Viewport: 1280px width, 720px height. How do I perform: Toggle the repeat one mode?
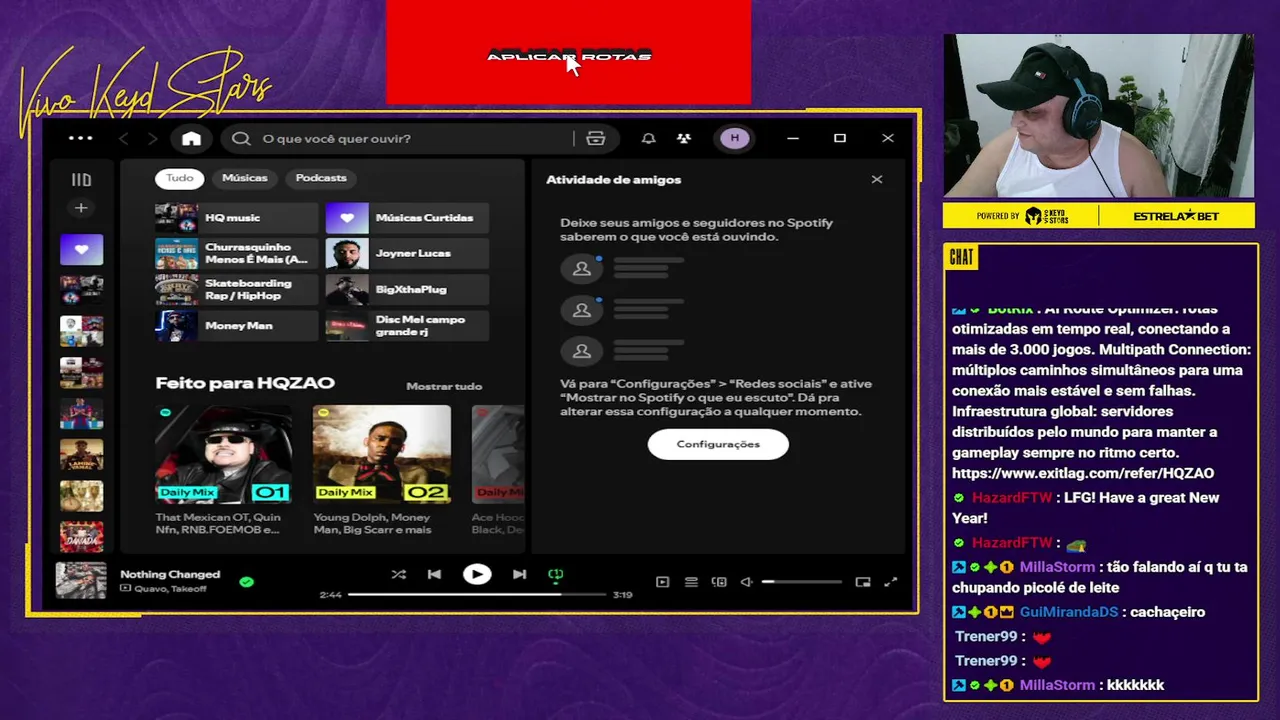pyautogui.click(x=556, y=575)
